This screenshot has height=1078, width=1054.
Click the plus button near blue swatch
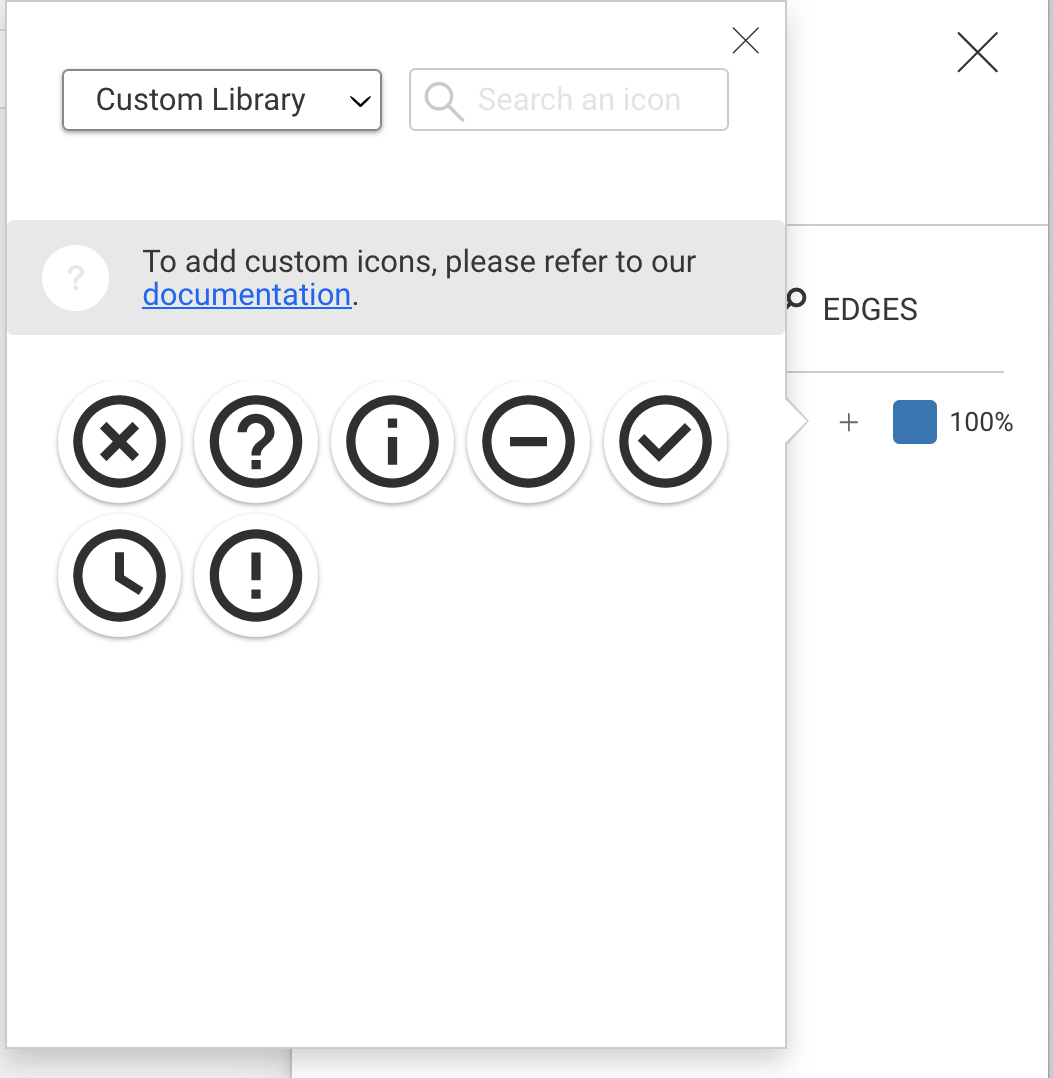849,422
